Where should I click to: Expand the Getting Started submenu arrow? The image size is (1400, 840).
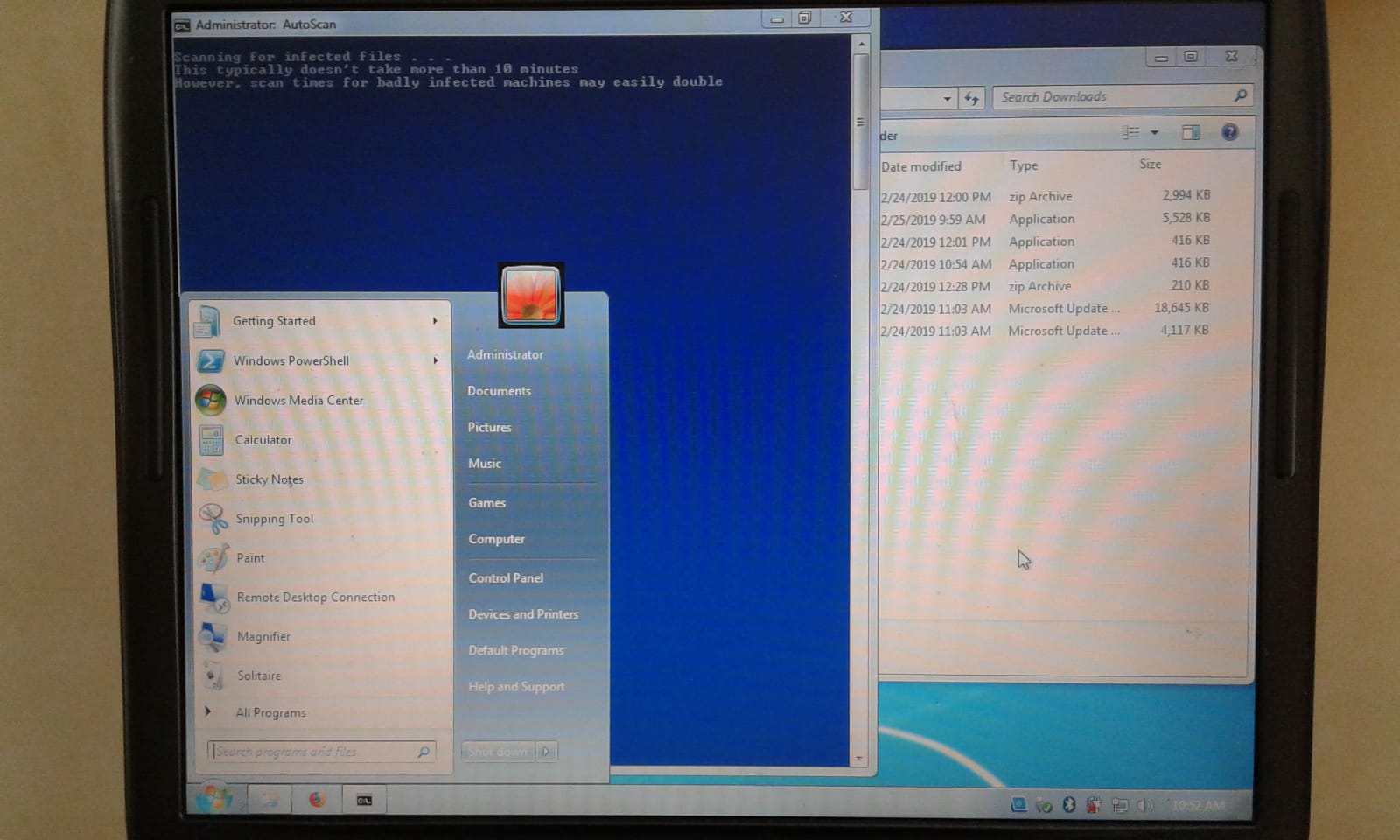click(x=435, y=321)
